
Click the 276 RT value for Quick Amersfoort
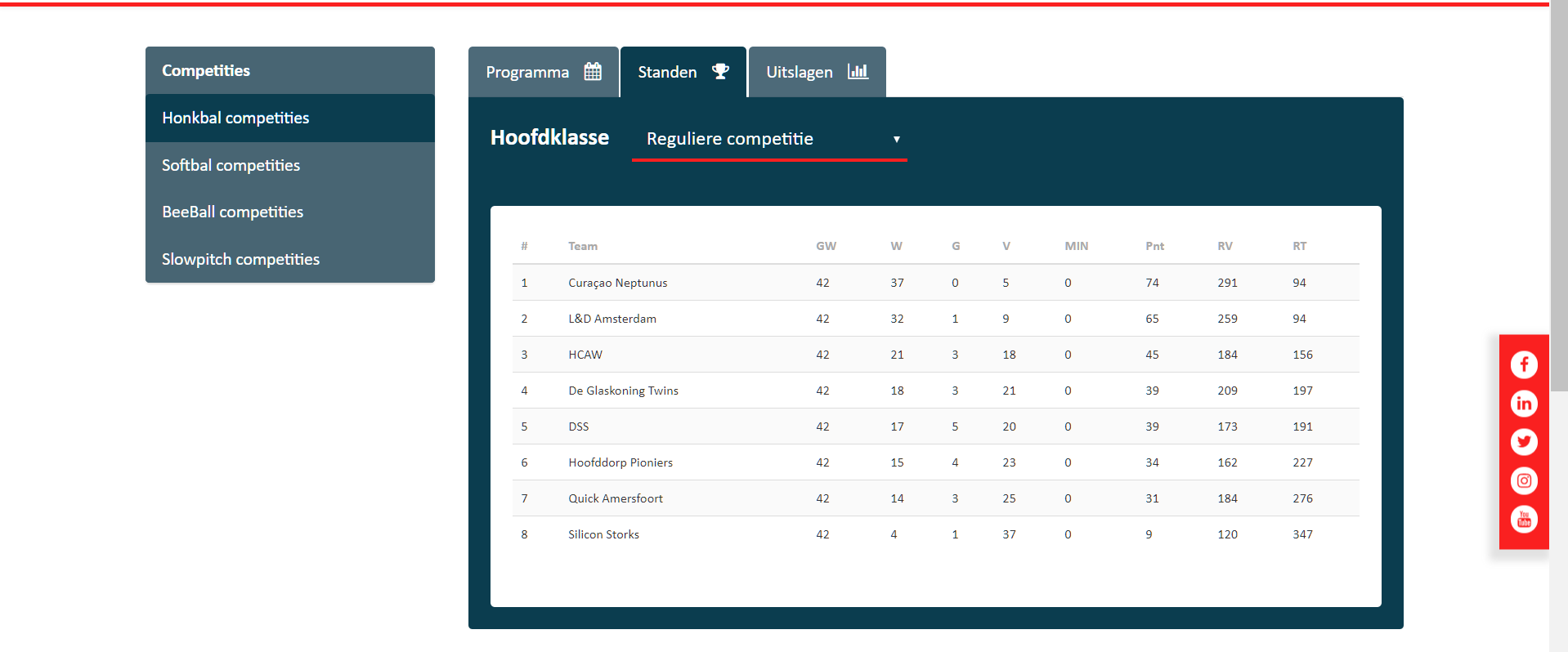(x=1302, y=498)
